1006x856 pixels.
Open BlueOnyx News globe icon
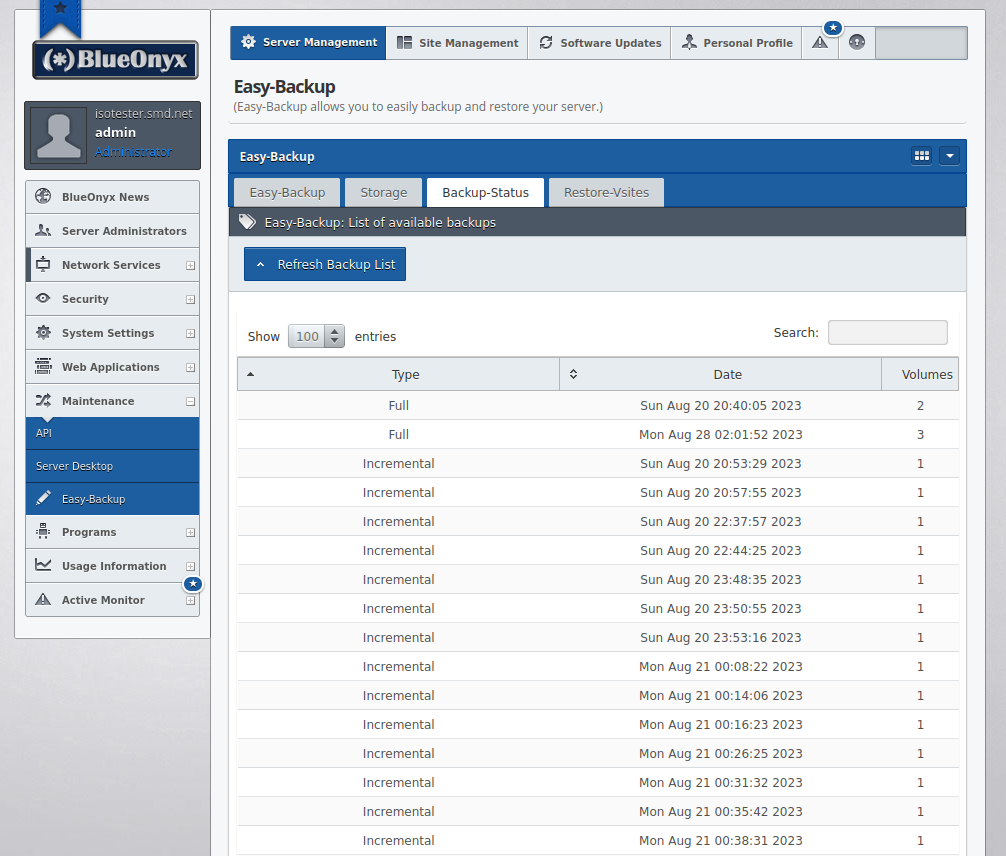43,196
